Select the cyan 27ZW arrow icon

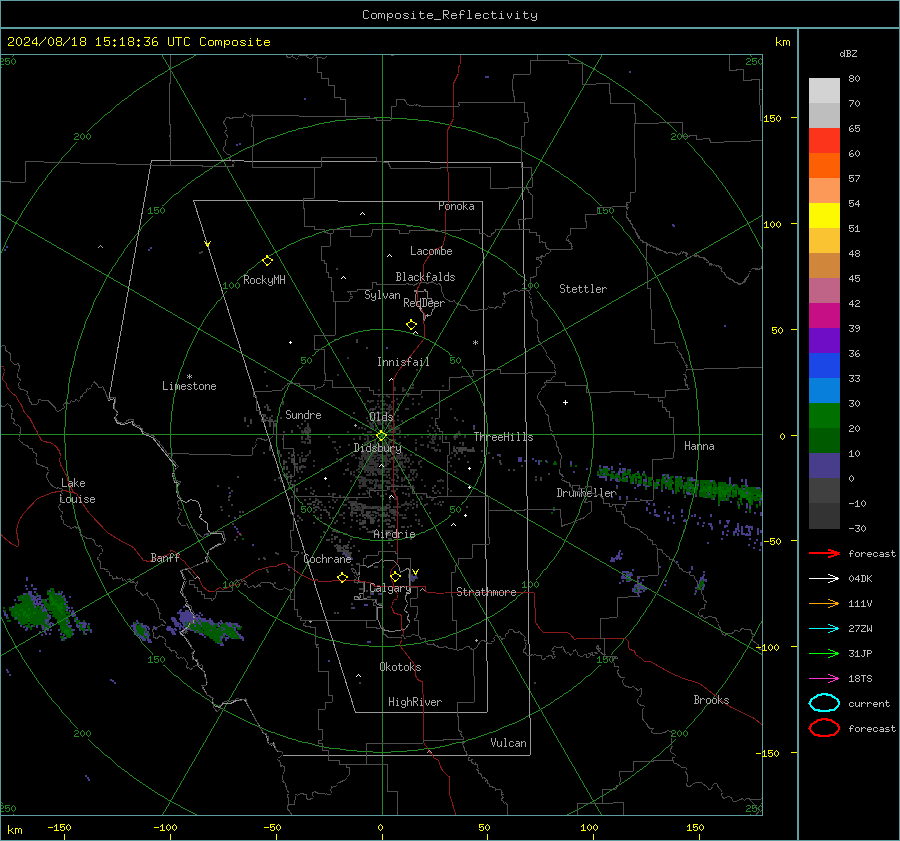[824, 629]
